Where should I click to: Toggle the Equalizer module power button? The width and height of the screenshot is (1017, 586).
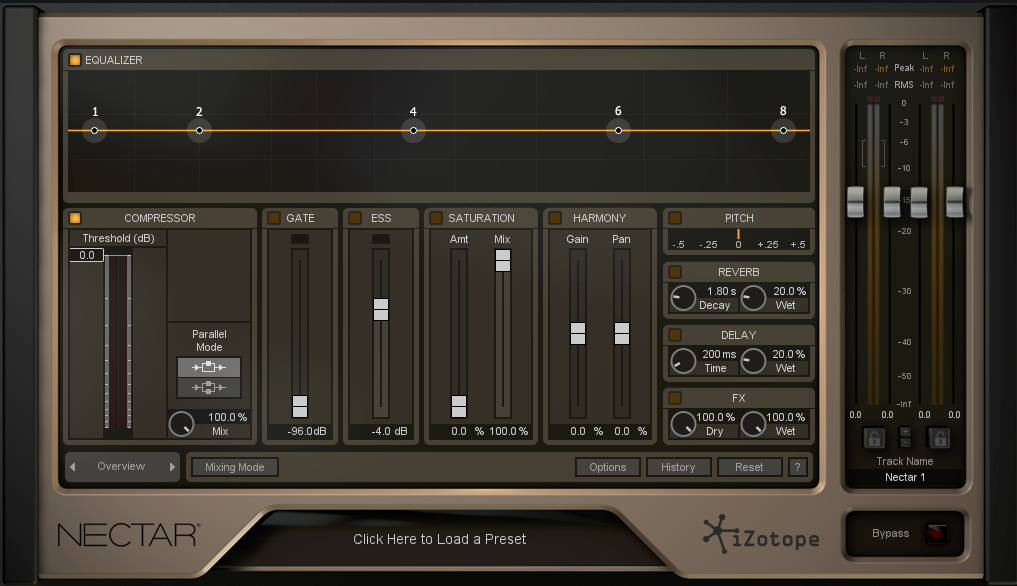(75, 60)
